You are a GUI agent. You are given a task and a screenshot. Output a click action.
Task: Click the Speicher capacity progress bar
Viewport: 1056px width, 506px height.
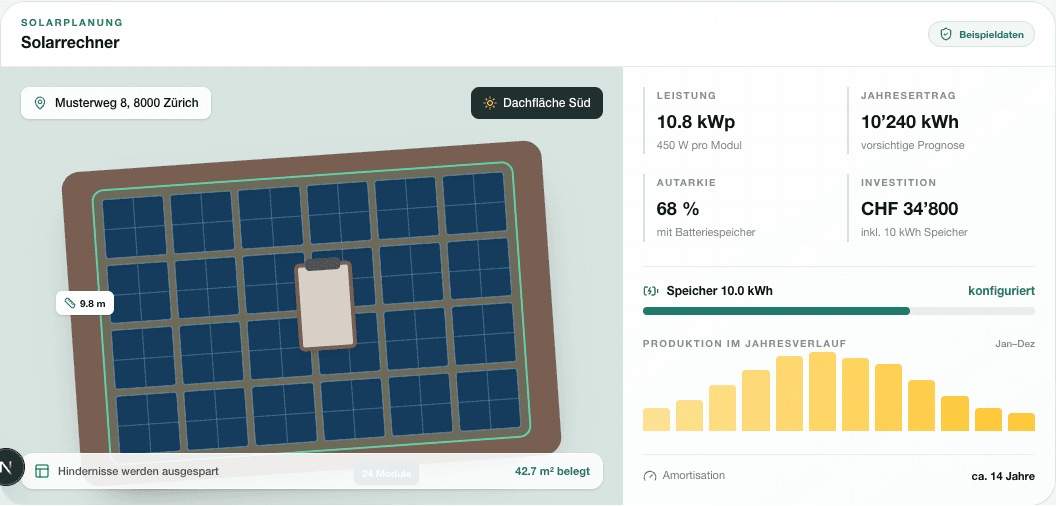pos(838,311)
